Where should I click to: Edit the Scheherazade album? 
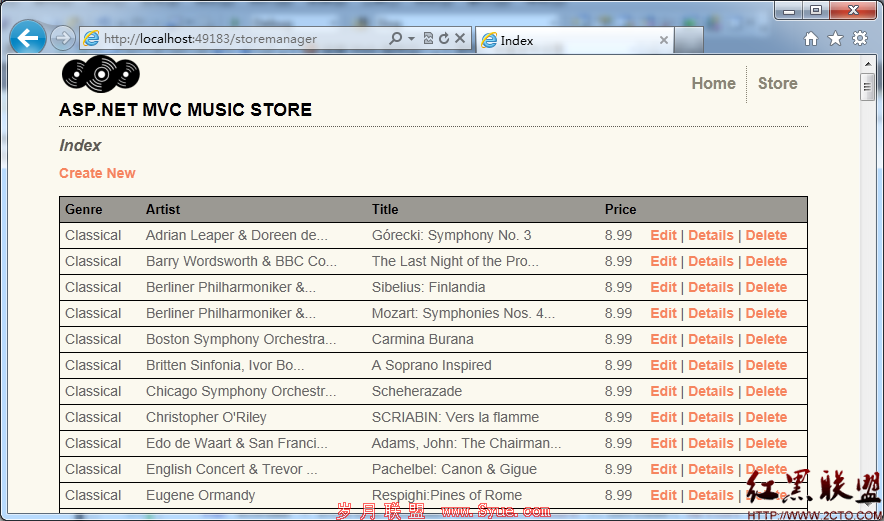(x=663, y=391)
